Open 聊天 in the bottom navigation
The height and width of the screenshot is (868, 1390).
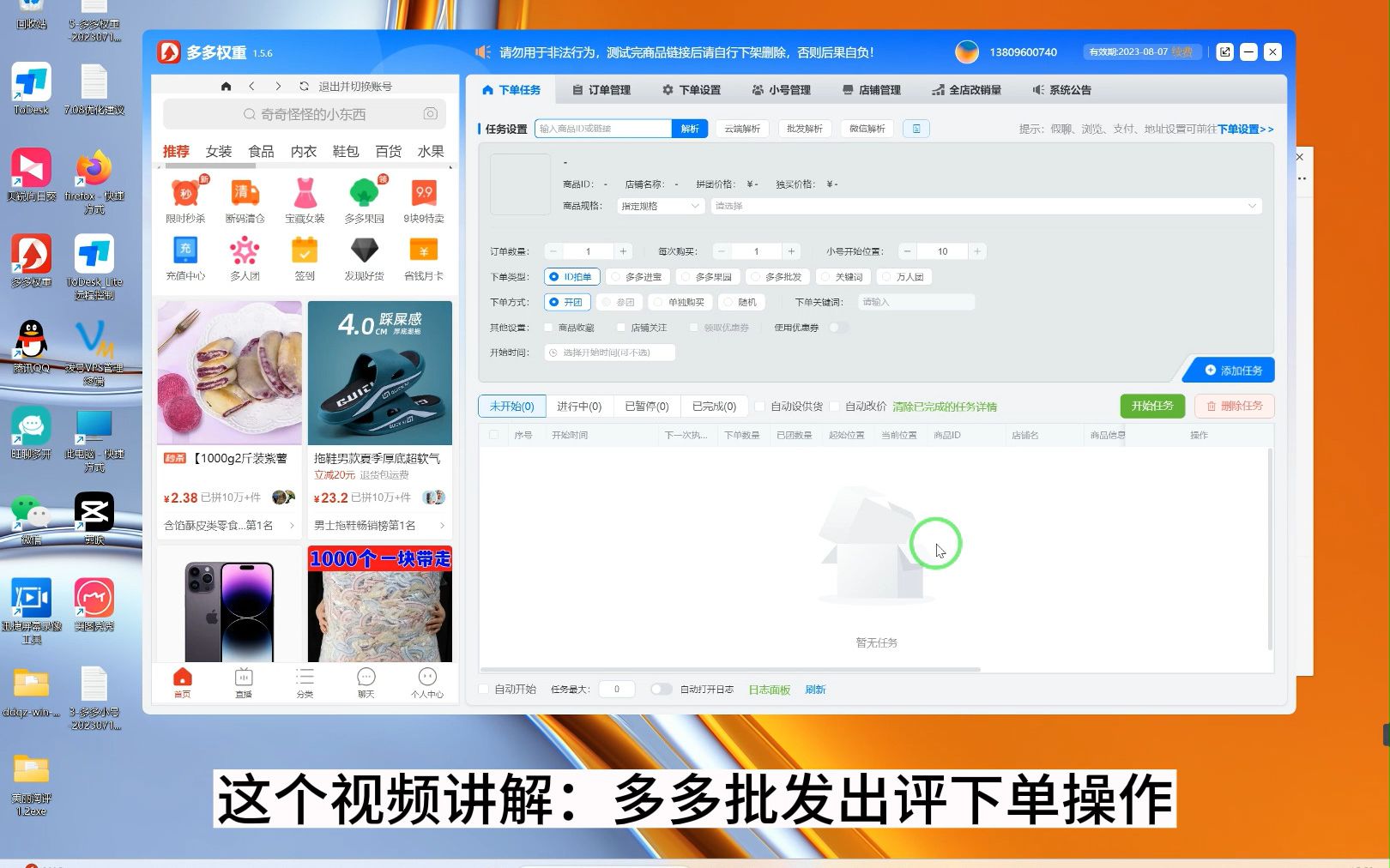pos(366,683)
